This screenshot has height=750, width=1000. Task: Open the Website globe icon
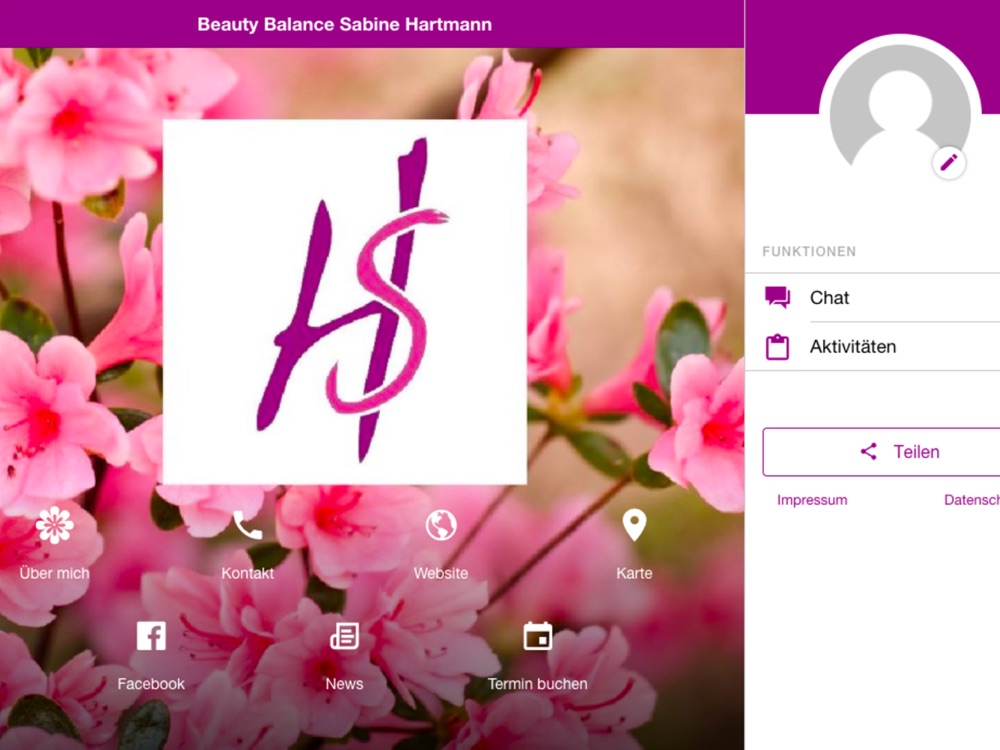click(x=441, y=525)
